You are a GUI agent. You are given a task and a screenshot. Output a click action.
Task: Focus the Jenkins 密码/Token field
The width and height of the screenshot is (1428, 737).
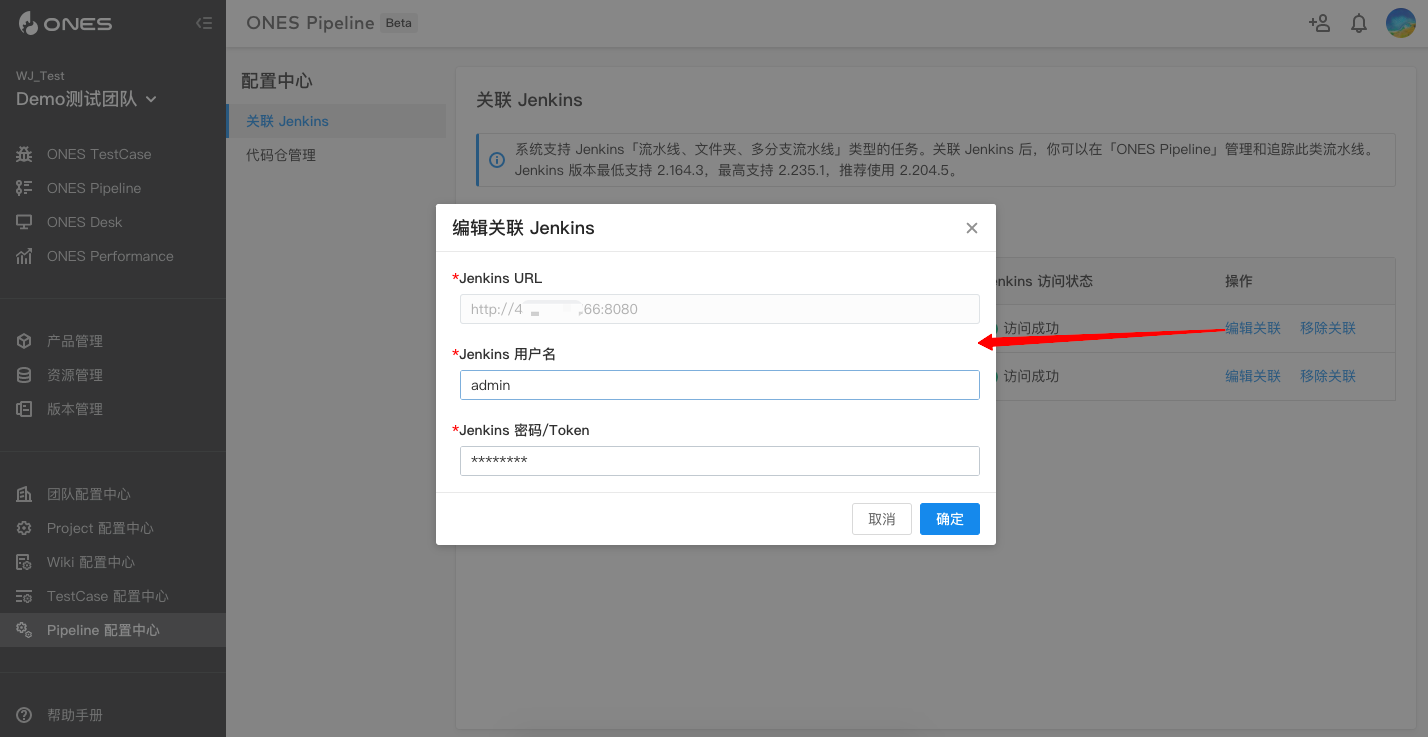click(x=720, y=461)
